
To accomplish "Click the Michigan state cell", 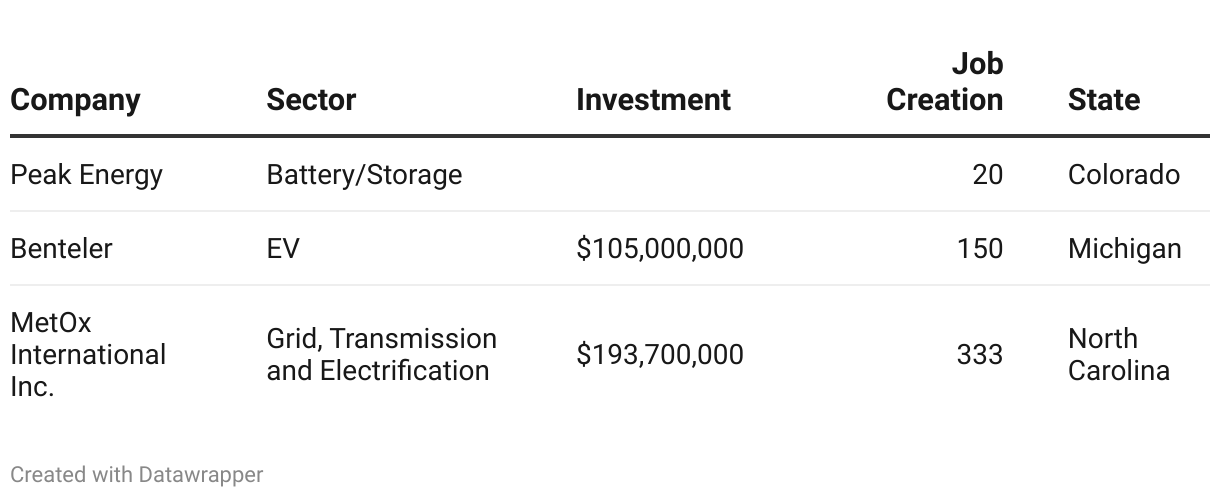I will (x=1124, y=248).
